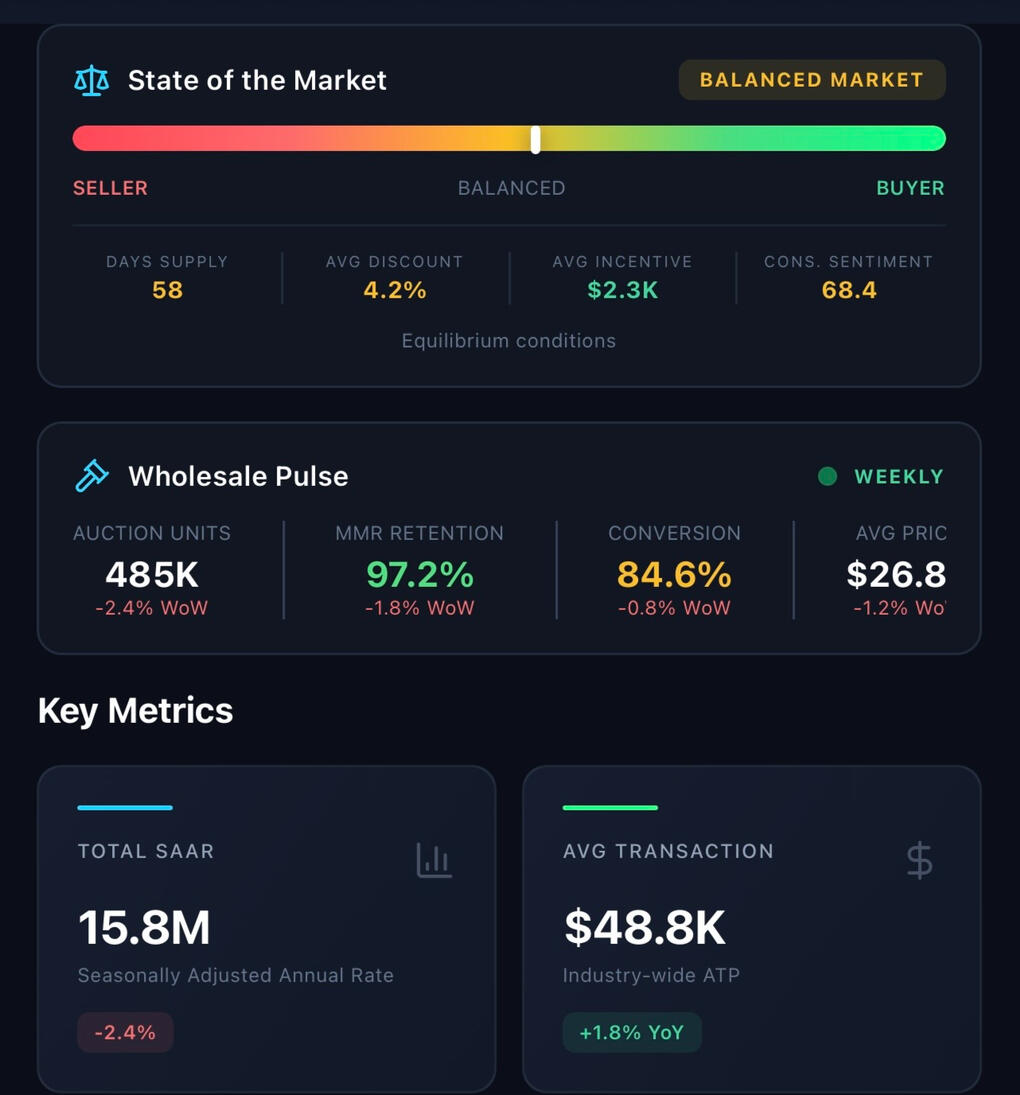The width and height of the screenshot is (1020, 1095).
Task: Open the Avg Price $26.8 stat
Action: click(897, 572)
